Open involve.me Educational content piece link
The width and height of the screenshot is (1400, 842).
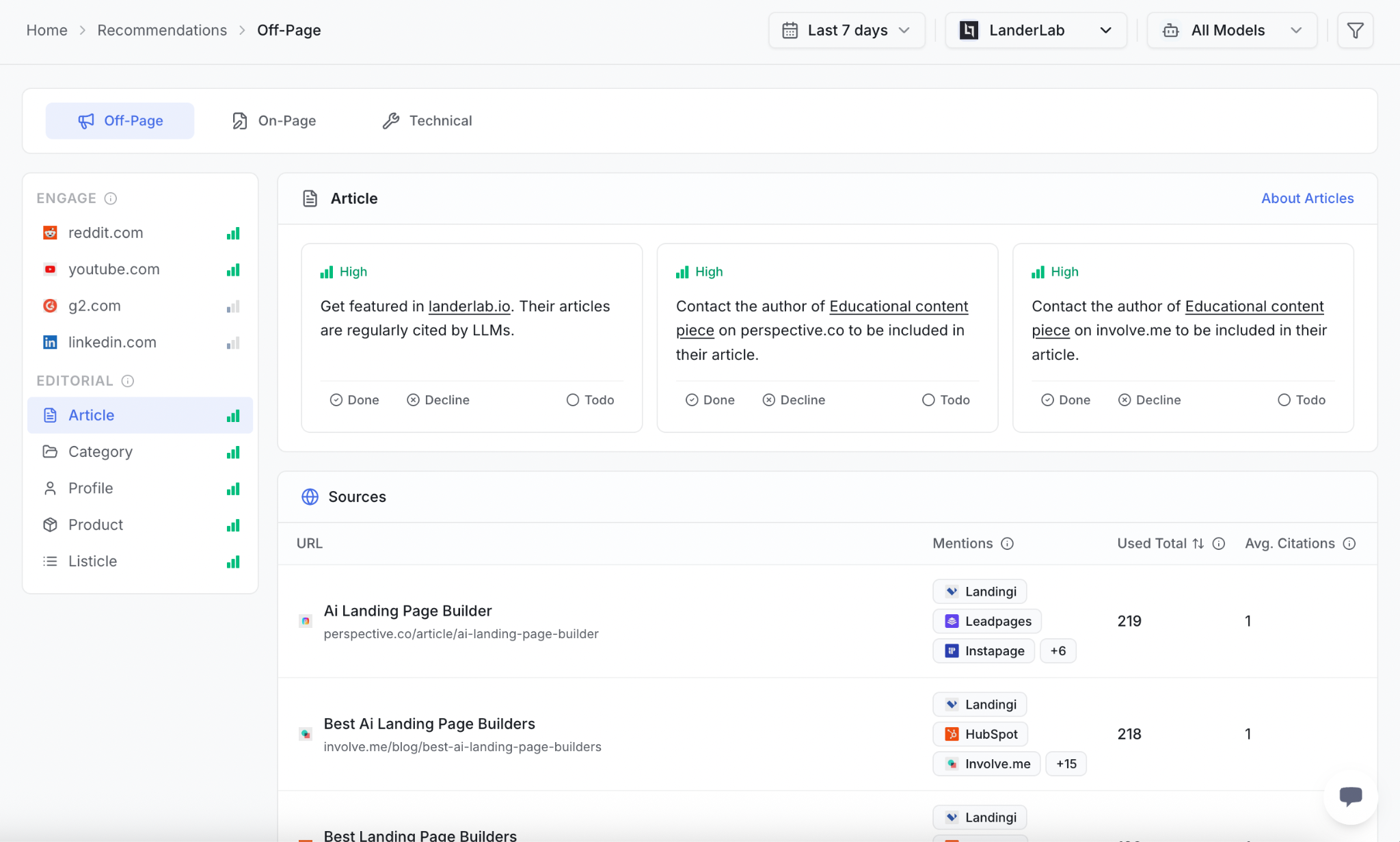point(1254,306)
